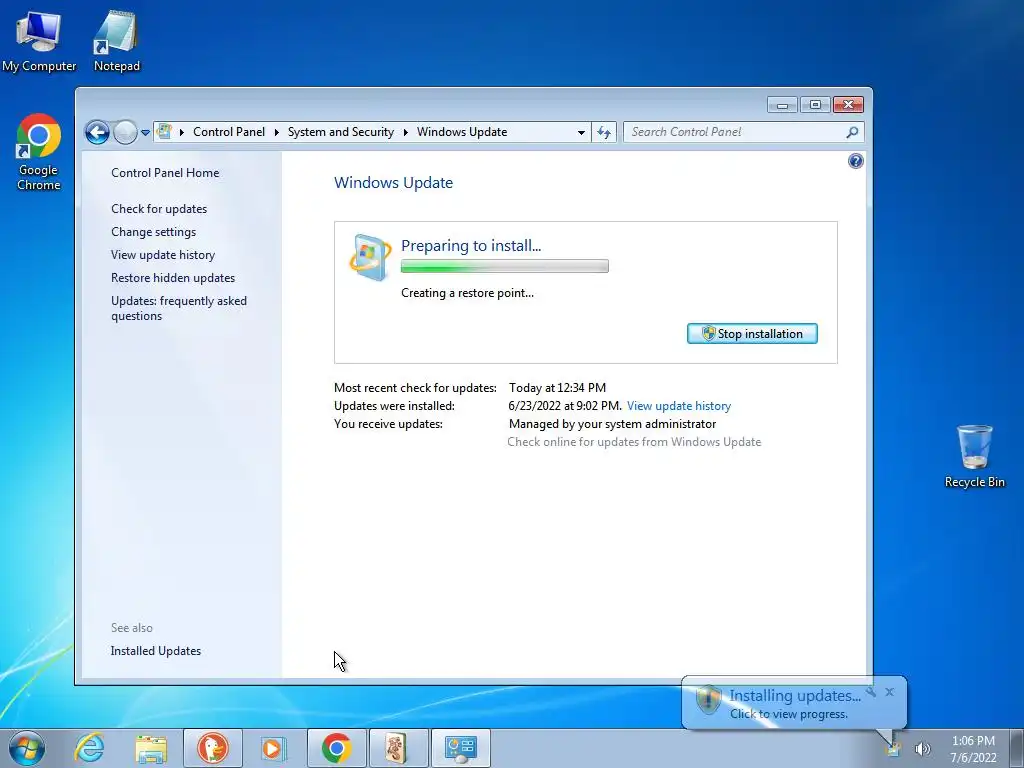1024x768 pixels.
Task: Launch Google Chrome from the desktop
Action: click(x=39, y=152)
